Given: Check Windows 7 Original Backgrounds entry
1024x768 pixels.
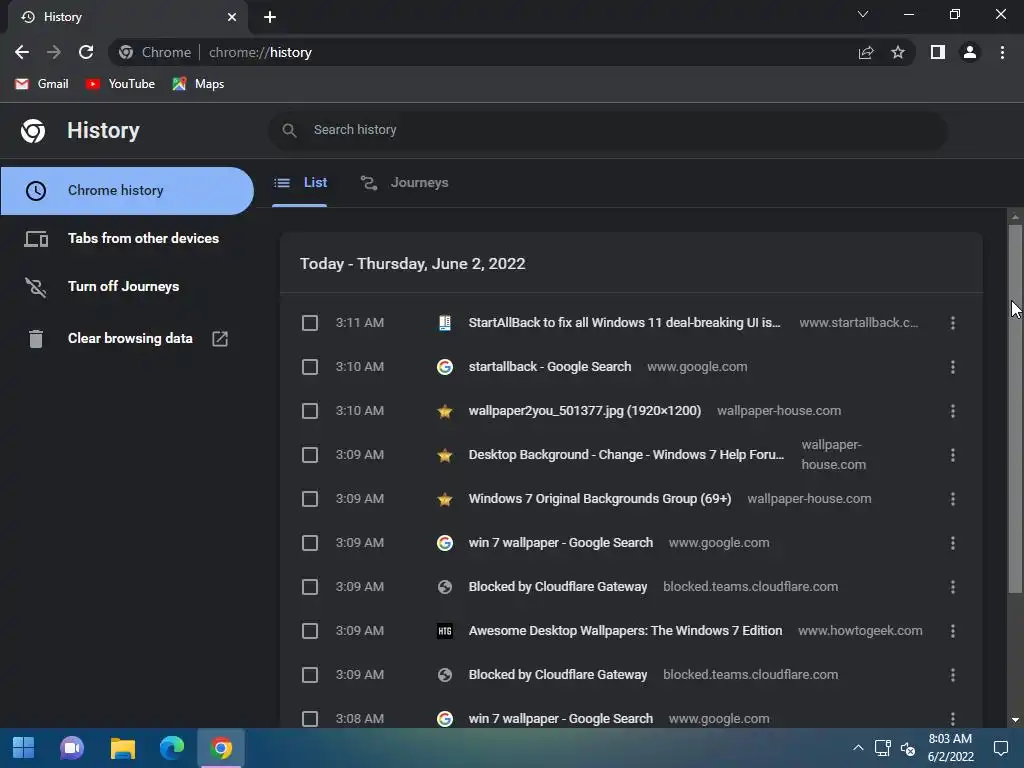Looking at the screenshot, I should (x=310, y=499).
